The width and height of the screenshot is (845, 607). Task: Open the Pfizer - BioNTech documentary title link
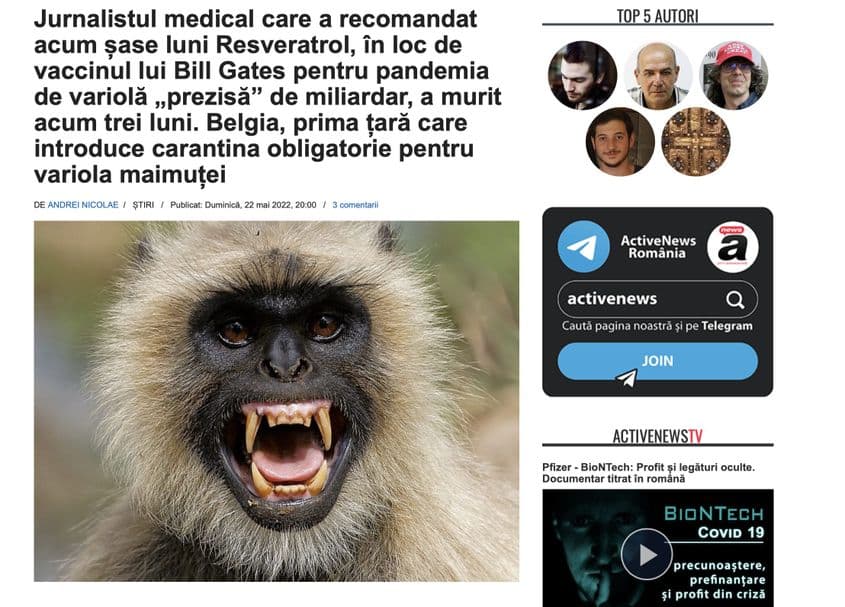[x=649, y=473]
